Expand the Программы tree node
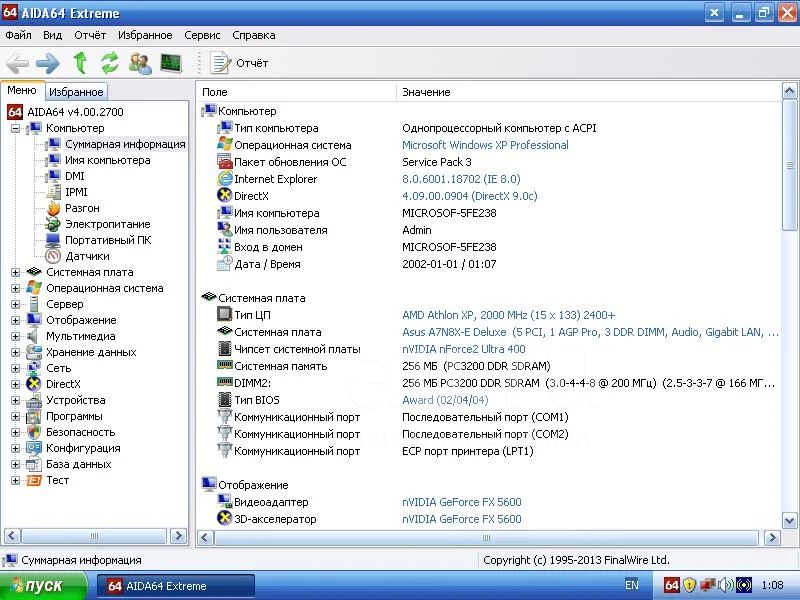The height and width of the screenshot is (600, 800). [x=16, y=416]
